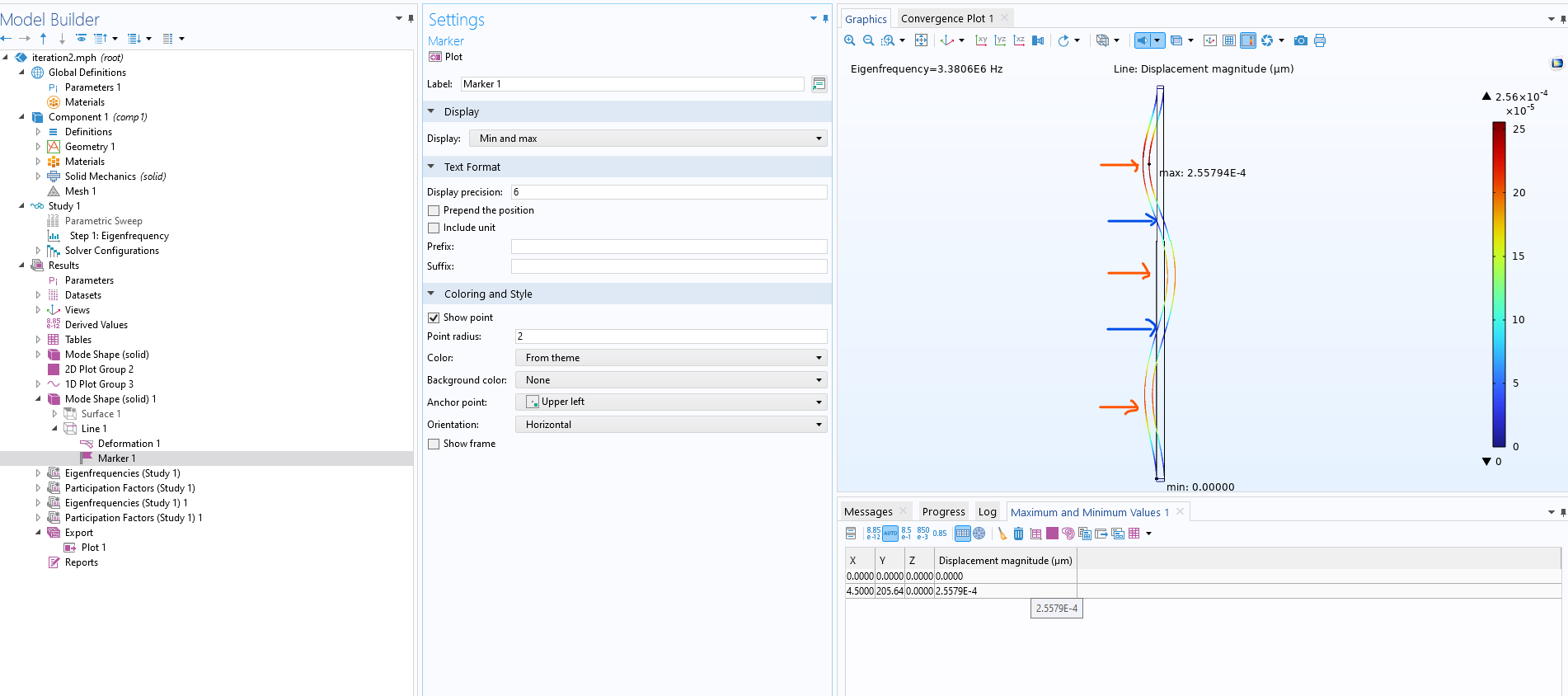This screenshot has height=696, width=1568.
Task: Delete table contents with the trash icon
Action: (x=1018, y=534)
